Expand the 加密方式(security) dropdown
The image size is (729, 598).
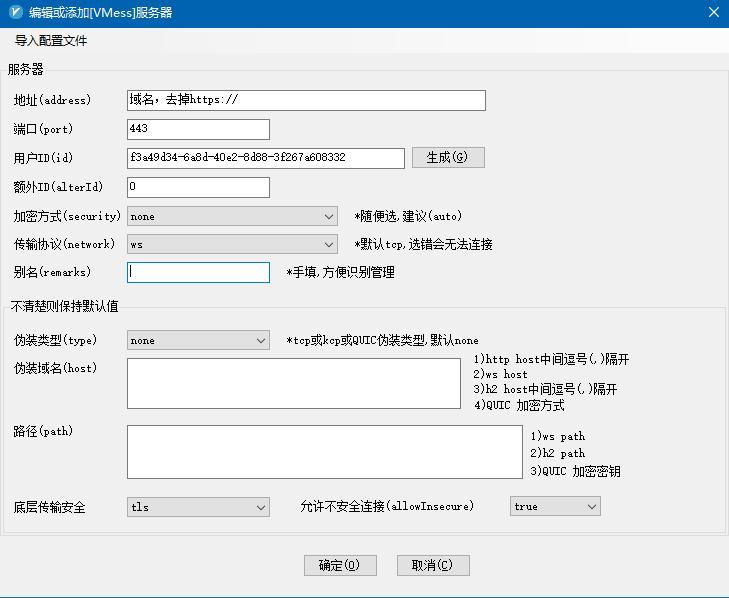click(x=232, y=216)
